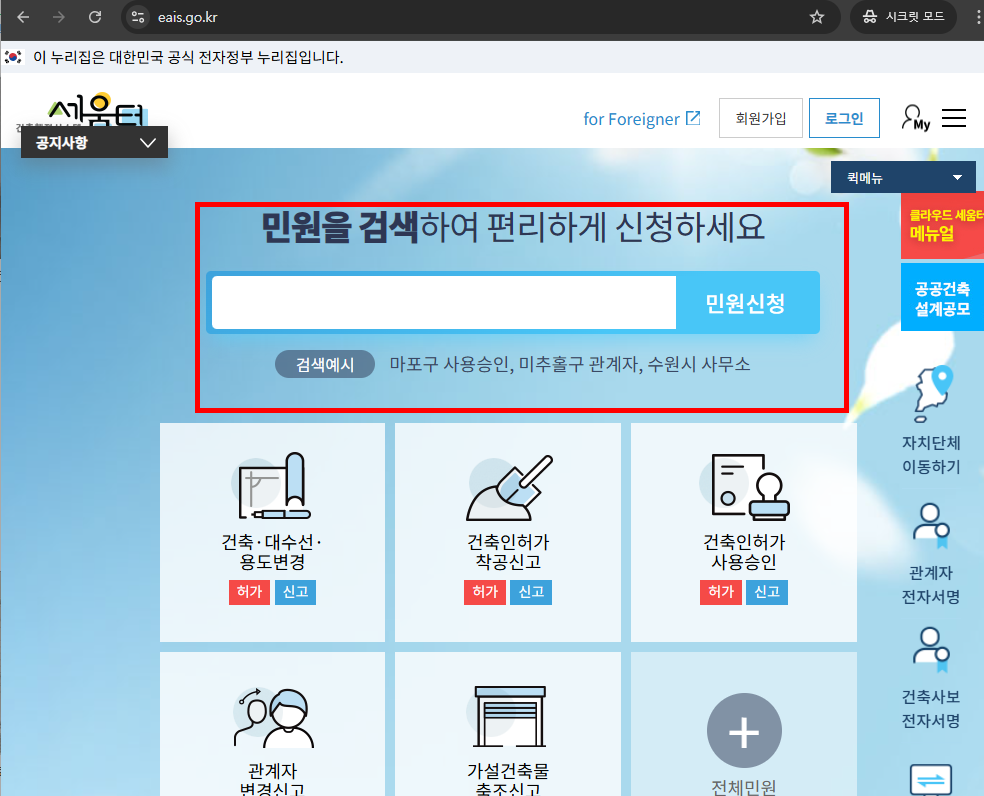The width and height of the screenshot is (984, 796).
Task: Expand the 공지사항 notice dropdown
Action: (93, 143)
